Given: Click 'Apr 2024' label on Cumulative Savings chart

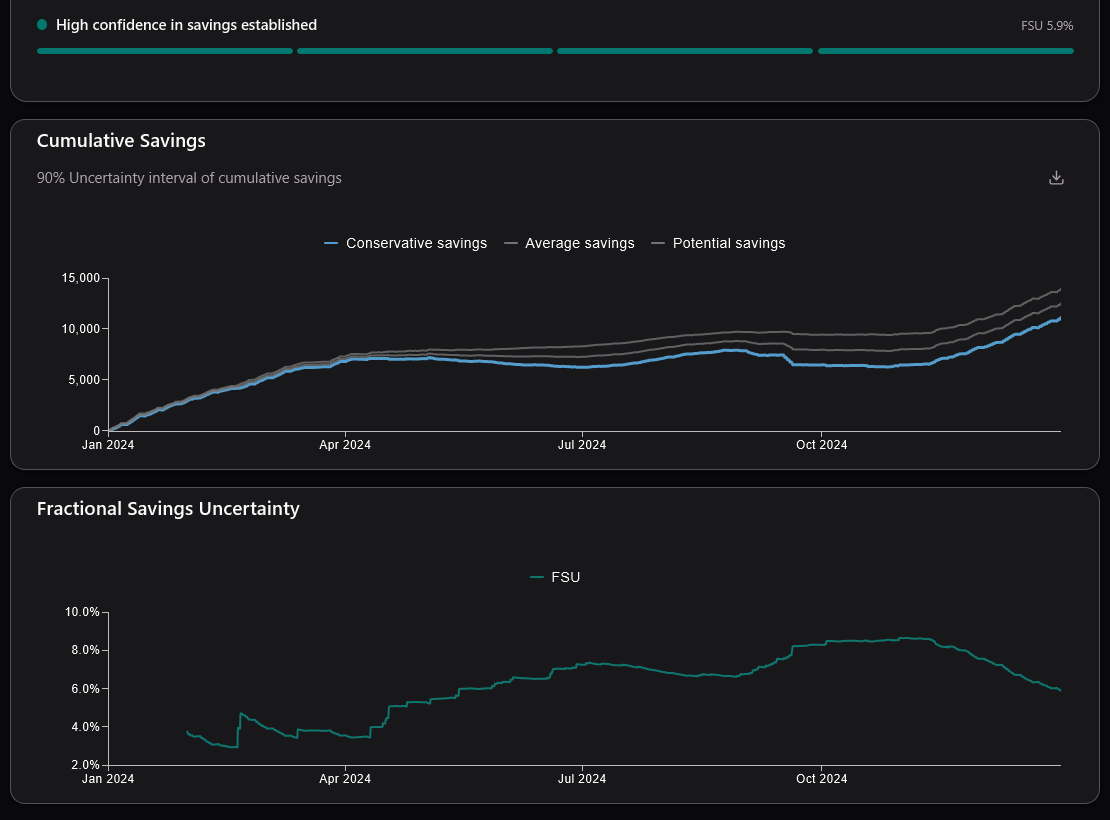Looking at the screenshot, I should (x=345, y=445).
